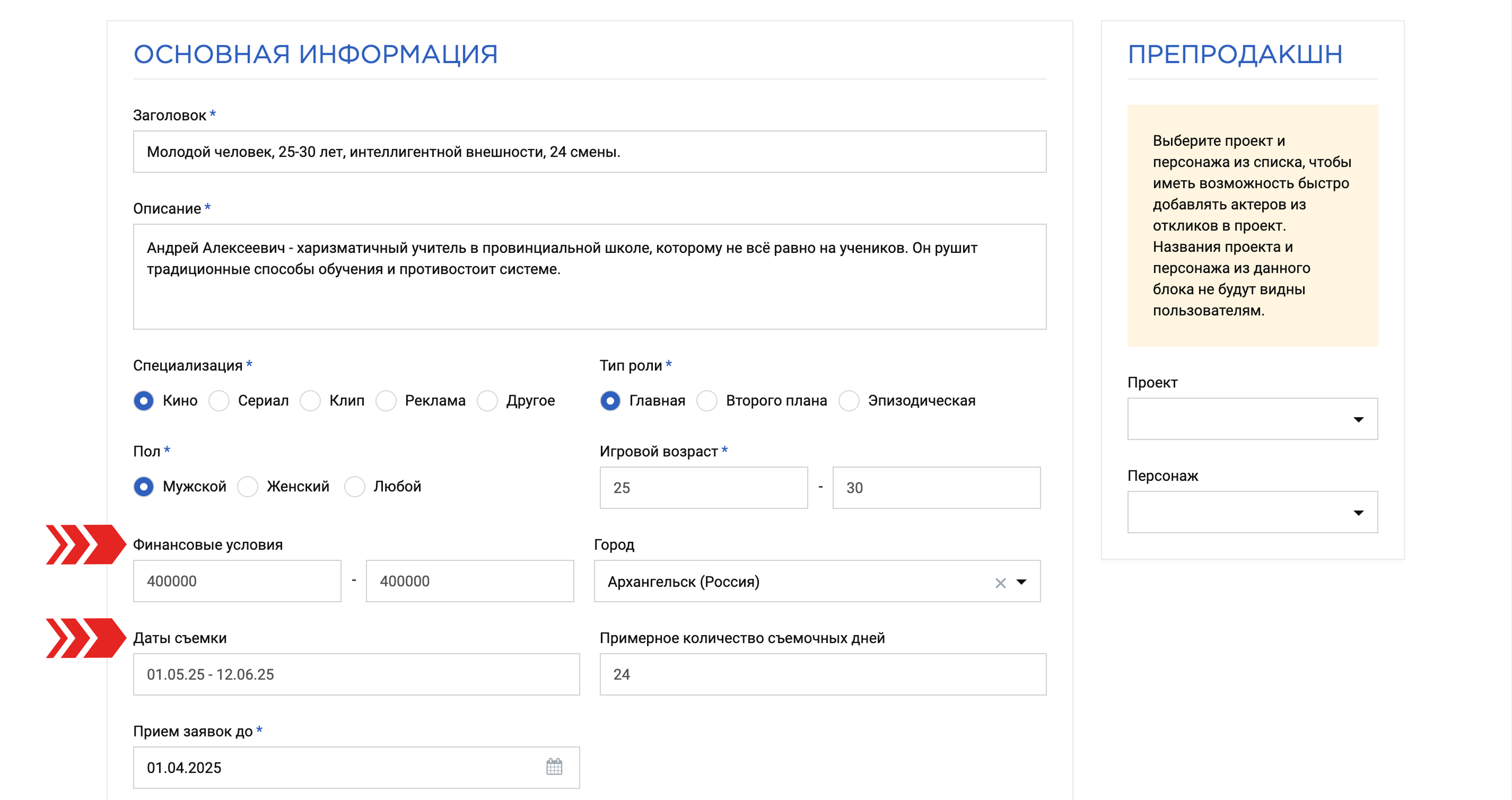Click the first Финансовые условия amount field

[237, 581]
